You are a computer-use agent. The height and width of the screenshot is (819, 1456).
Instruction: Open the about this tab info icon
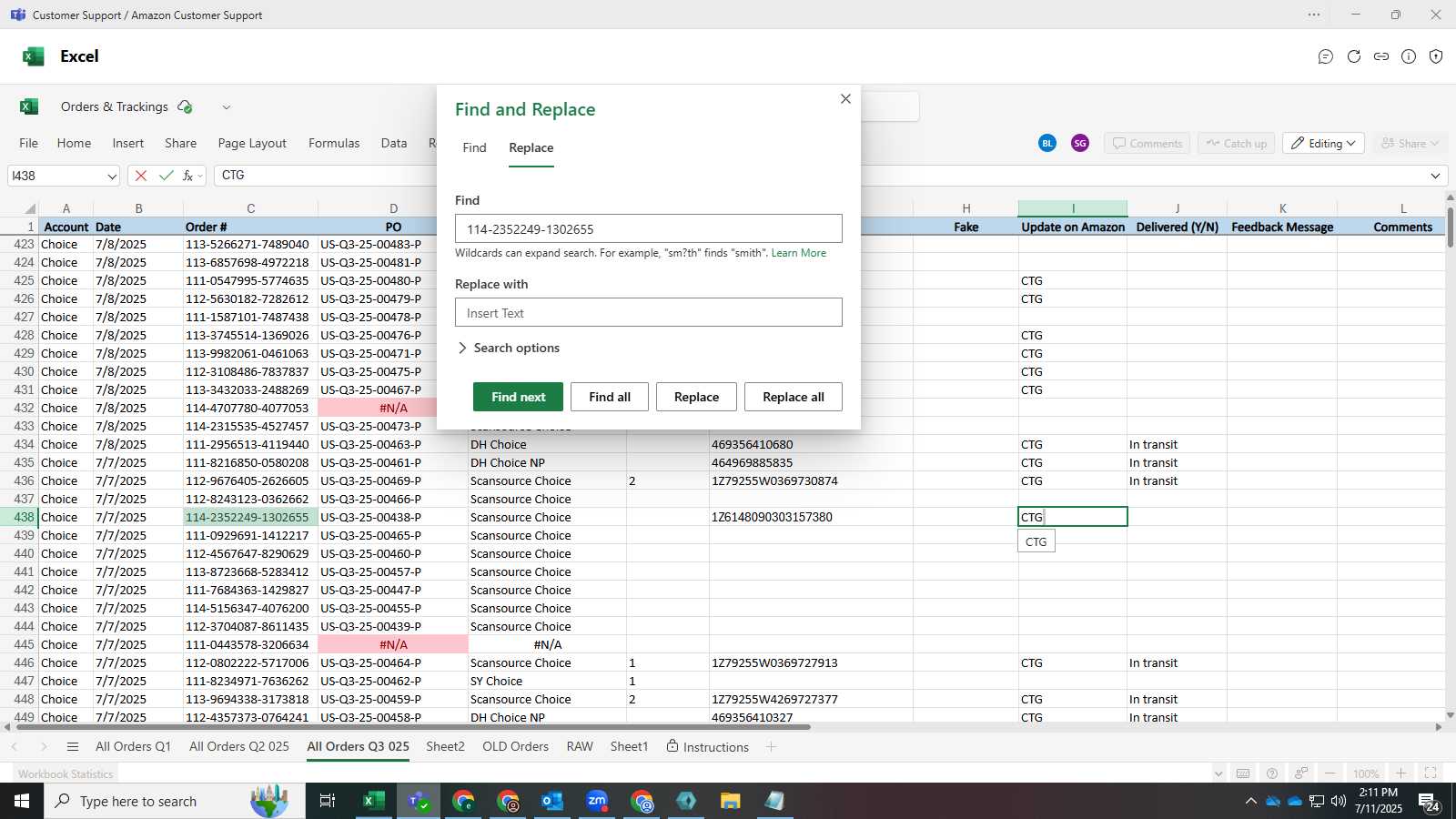point(1409,56)
